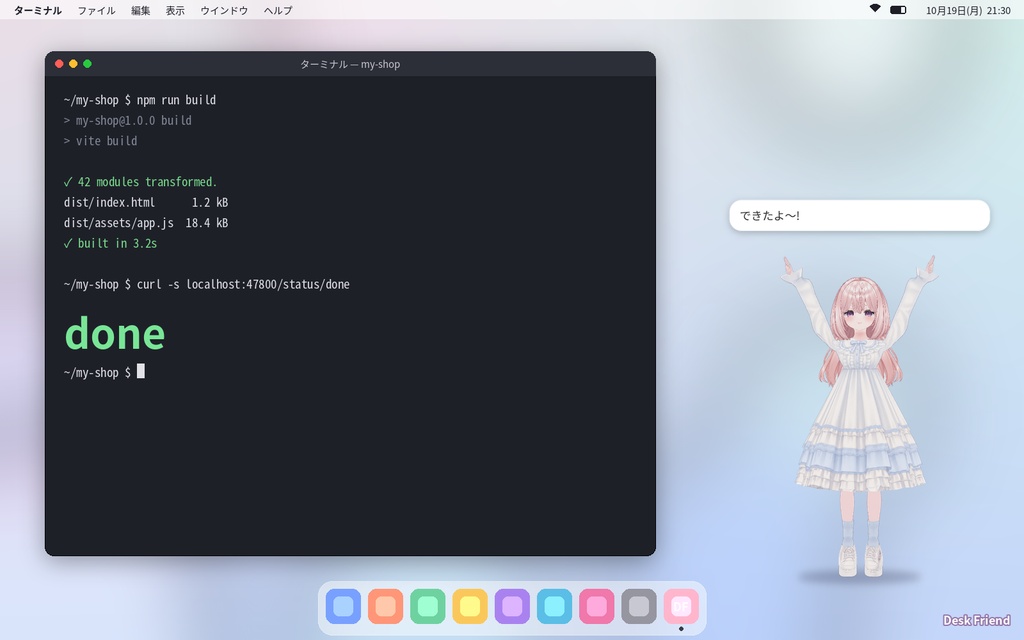The image size is (1024, 640).
Task: Launch the green dock app icon
Action: (428, 606)
